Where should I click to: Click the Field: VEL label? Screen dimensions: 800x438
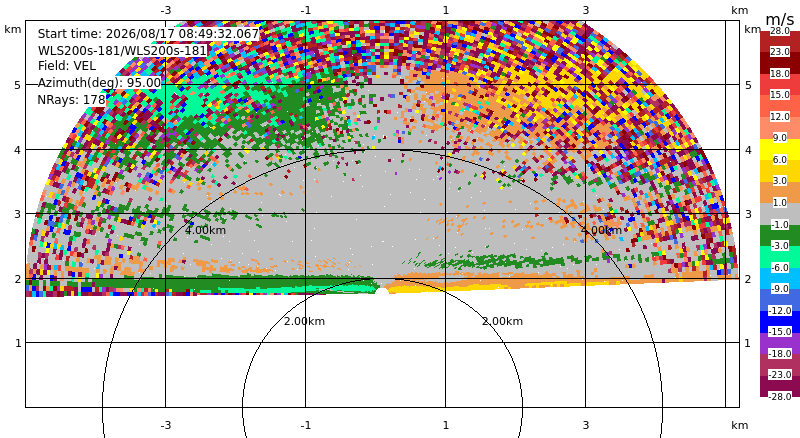click(x=67, y=66)
